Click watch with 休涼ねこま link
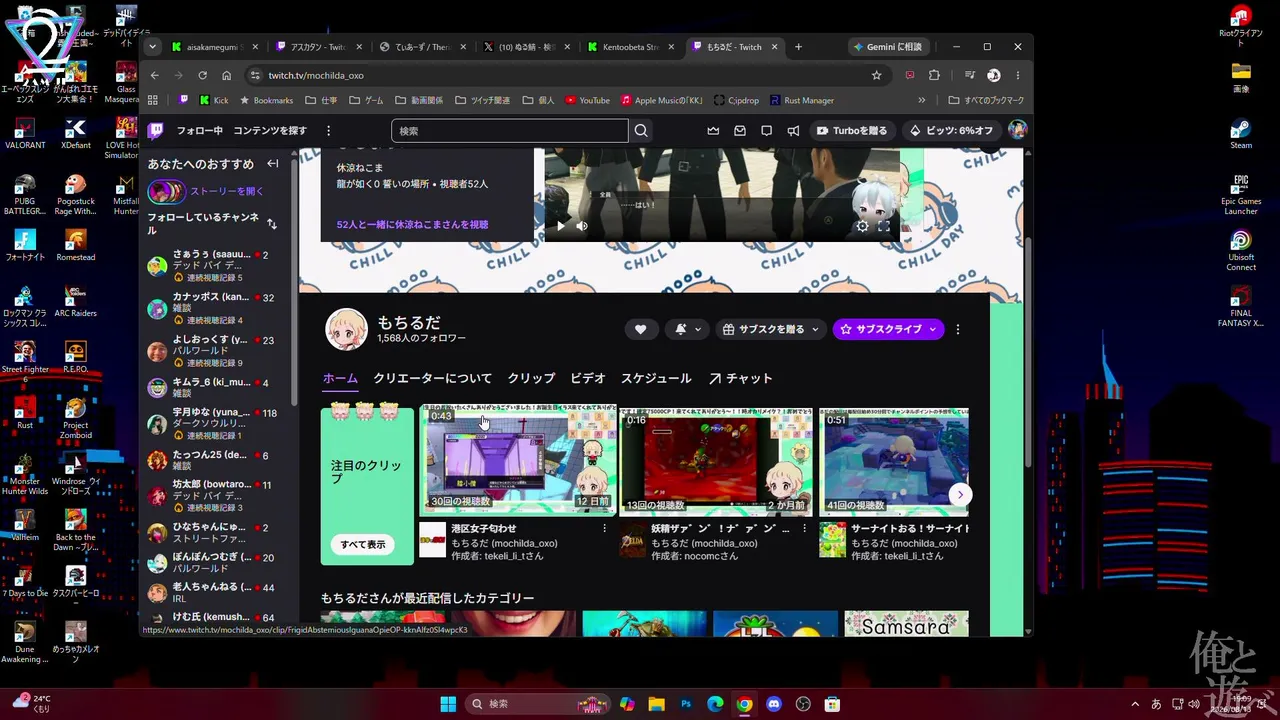 coord(412,225)
